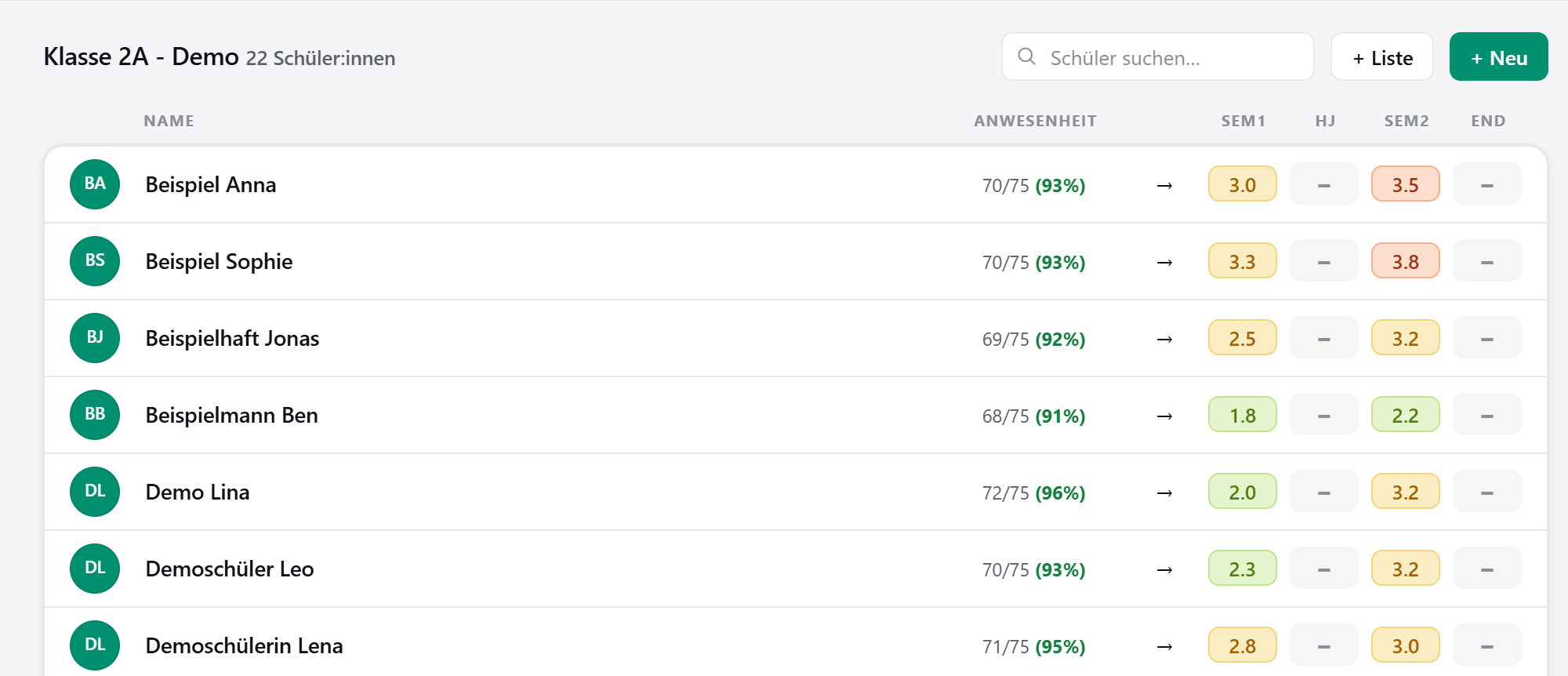Select Beispiel Anna's SEM1 grade 3.0
Screen dimensions: 1568x676
point(1243,184)
